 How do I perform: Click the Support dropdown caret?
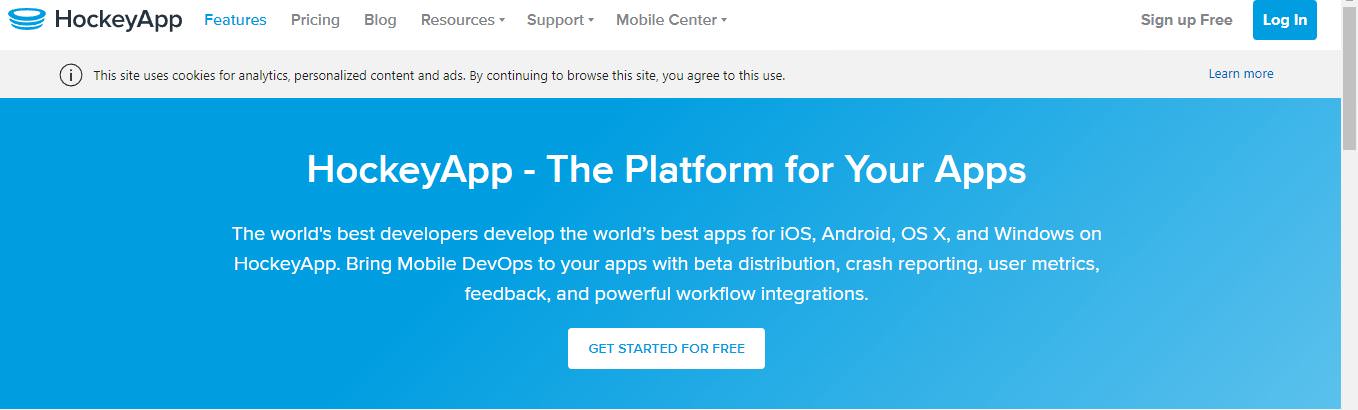tap(590, 21)
